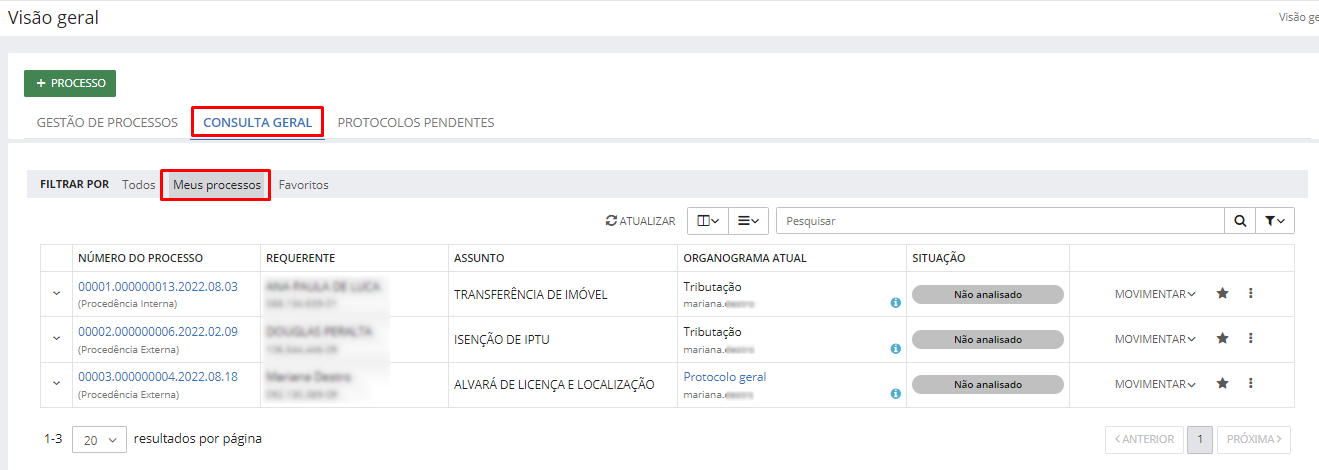Open process link 00003.000000004.2022.08.18
Image resolution: width=1319 pixels, height=470 pixels.
pos(158,377)
